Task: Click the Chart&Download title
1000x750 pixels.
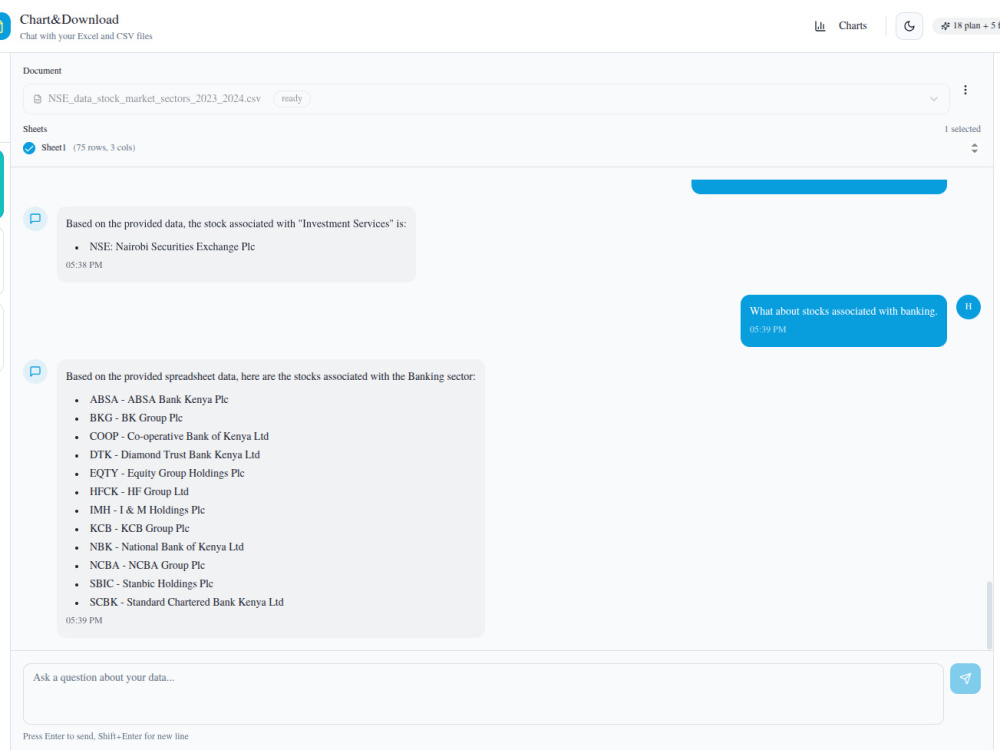Action: [69, 20]
